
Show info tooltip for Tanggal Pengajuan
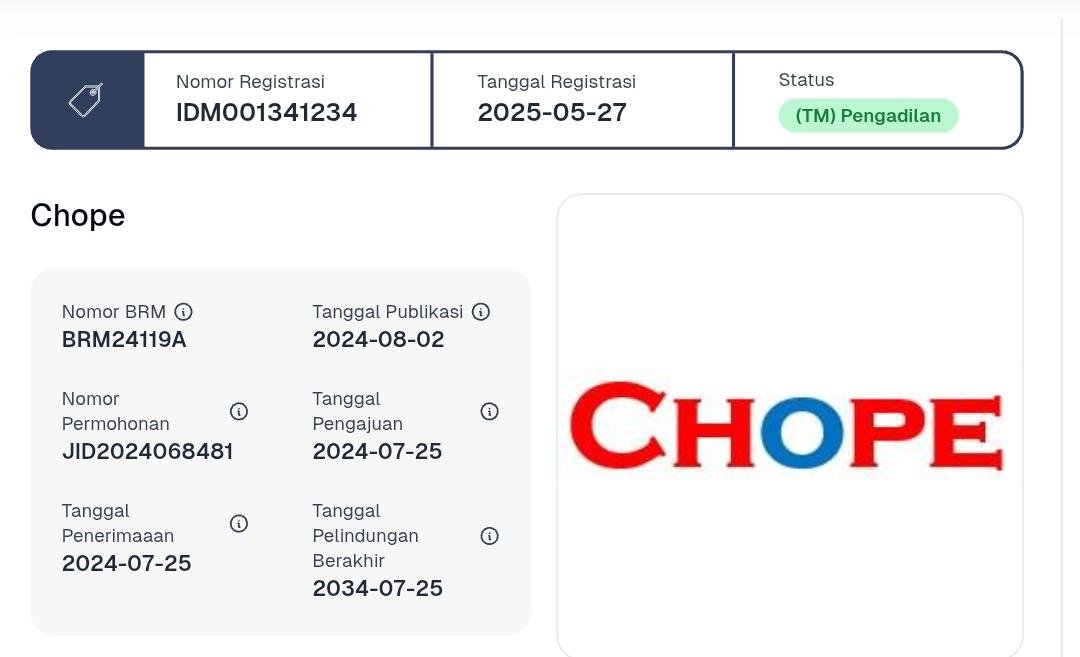pos(490,412)
